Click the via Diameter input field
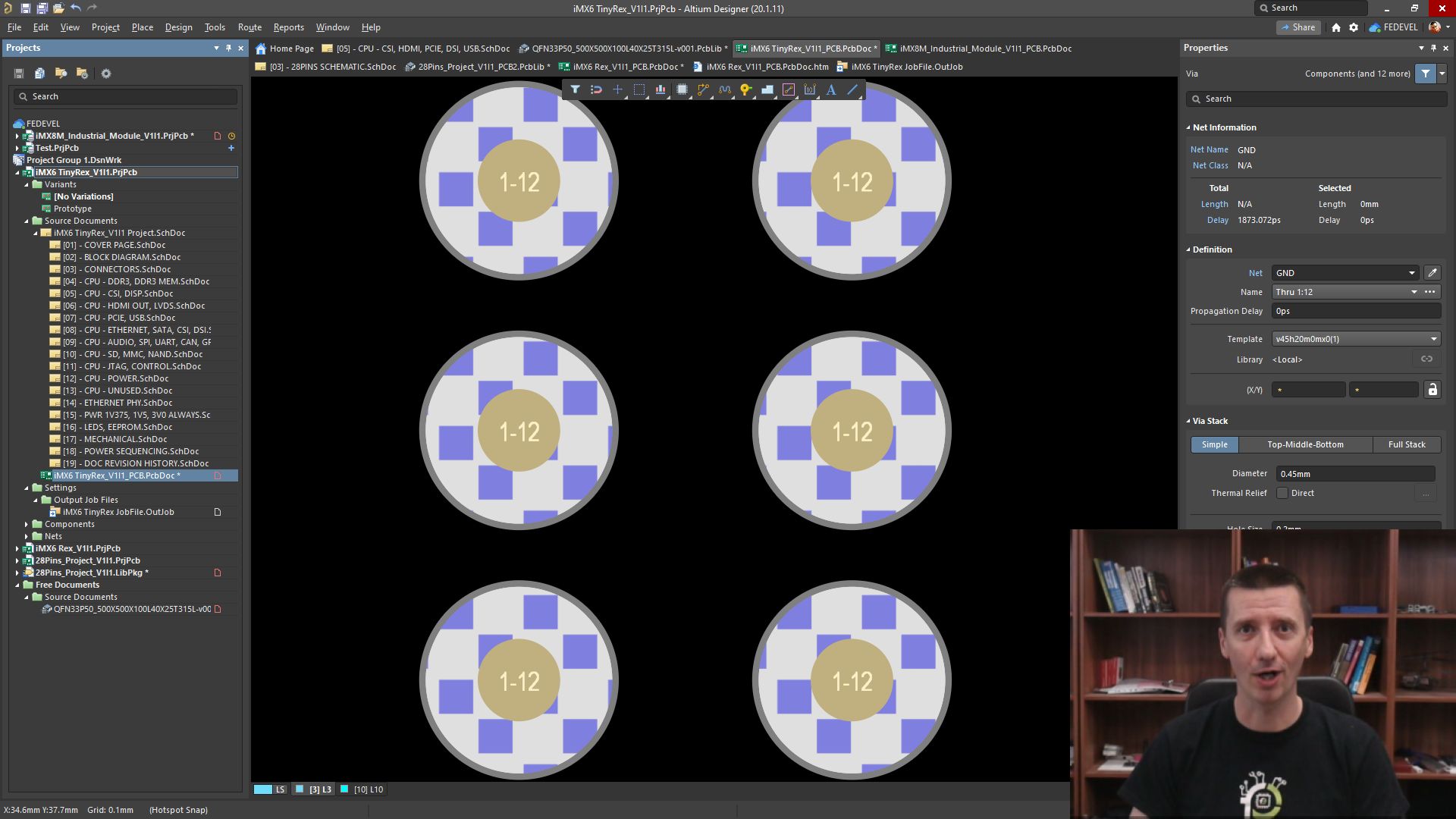The image size is (1456, 819). (x=1354, y=474)
